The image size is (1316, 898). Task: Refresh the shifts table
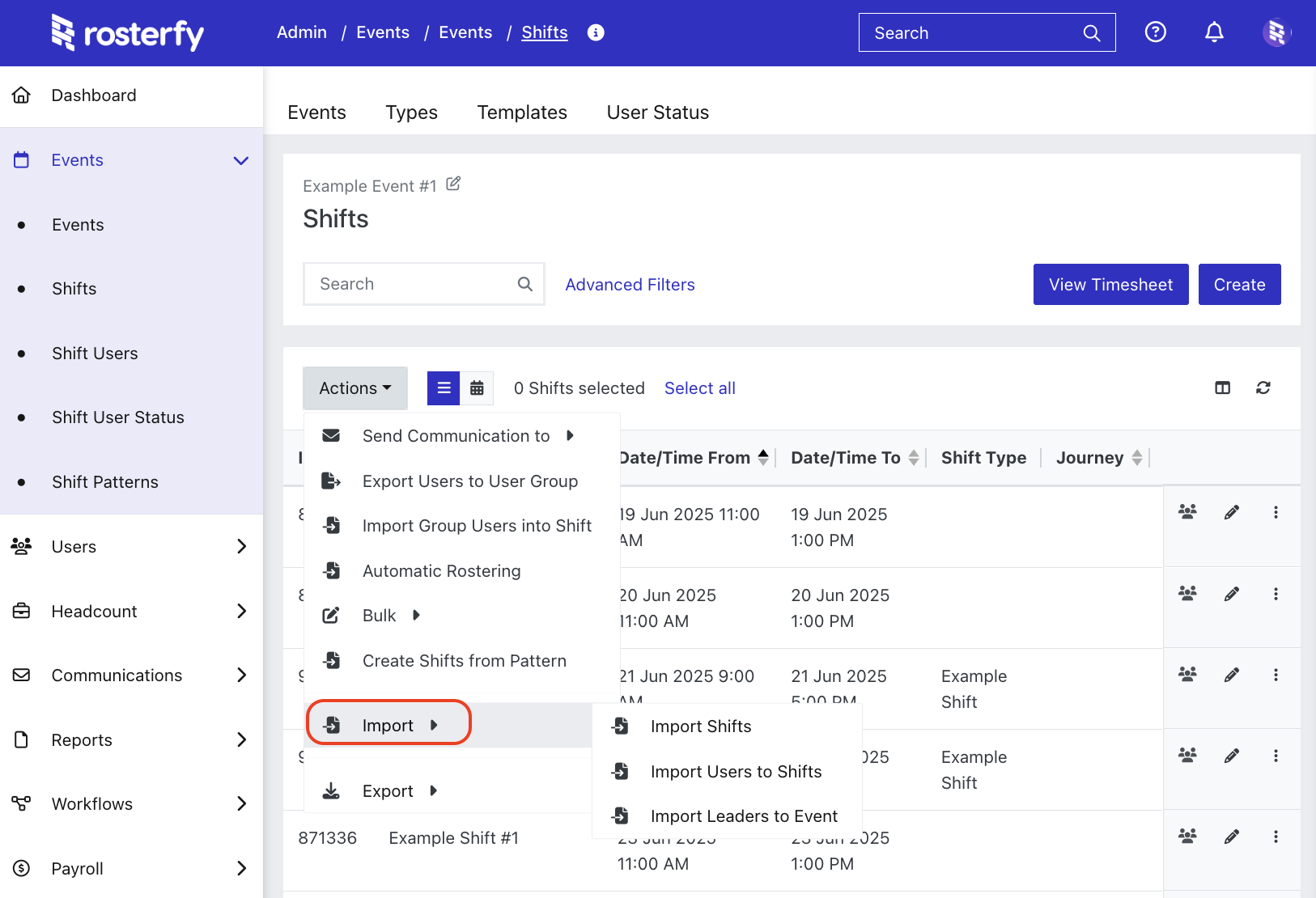point(1263,388)
